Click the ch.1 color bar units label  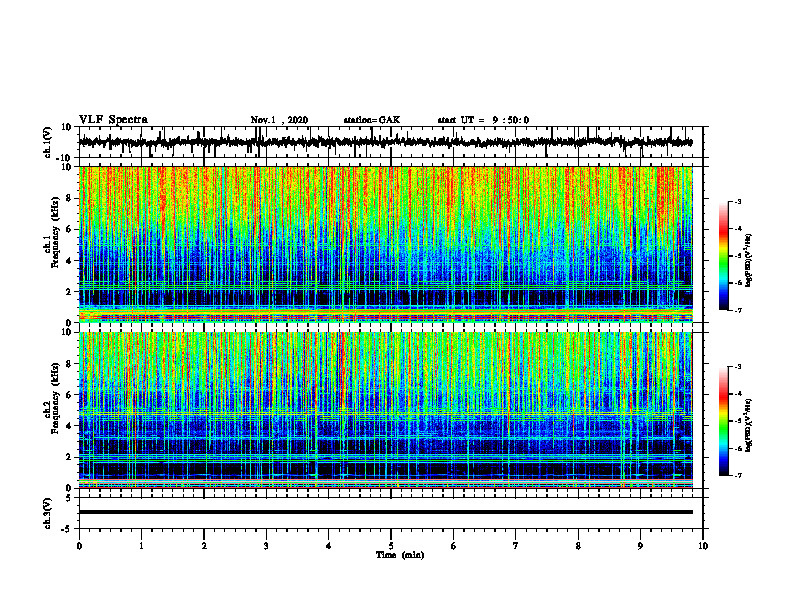click(x=749, y=261)
